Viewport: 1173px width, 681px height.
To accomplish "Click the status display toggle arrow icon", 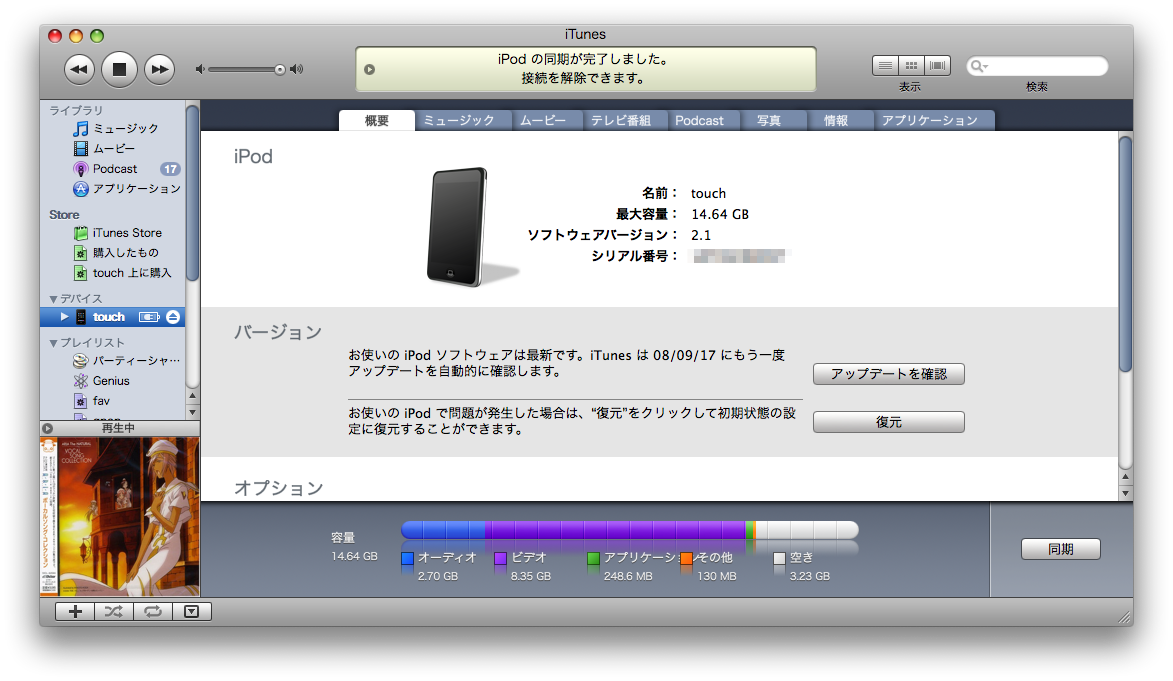I will (x=370, y=70).
